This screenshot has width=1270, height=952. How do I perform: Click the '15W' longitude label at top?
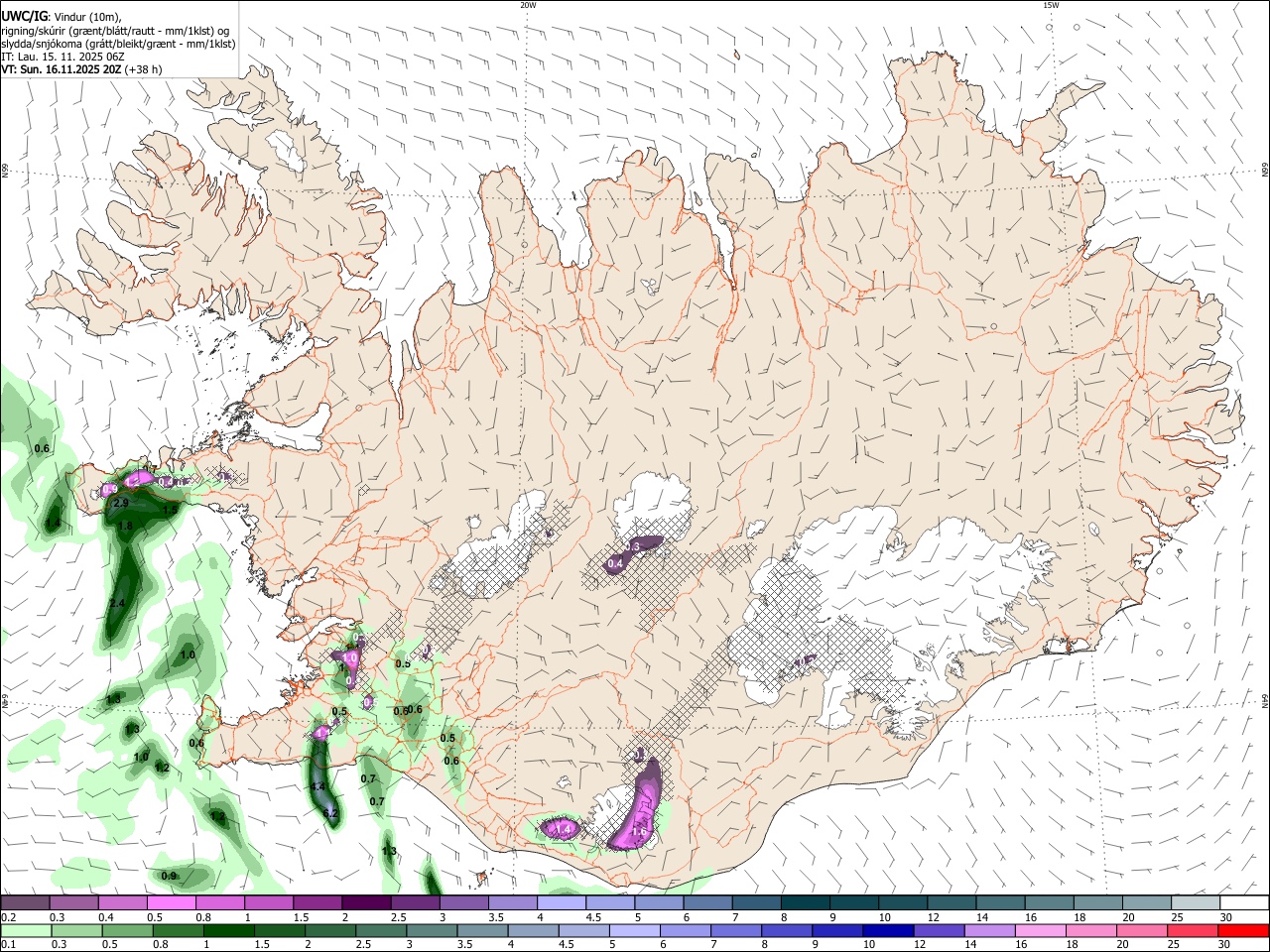(x=1051, y=5)
